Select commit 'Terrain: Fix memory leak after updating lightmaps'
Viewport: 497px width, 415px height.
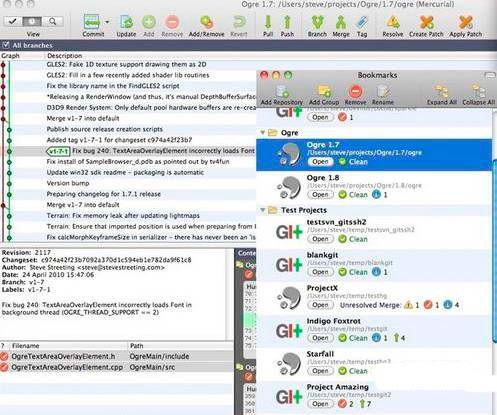coord(128,216)
